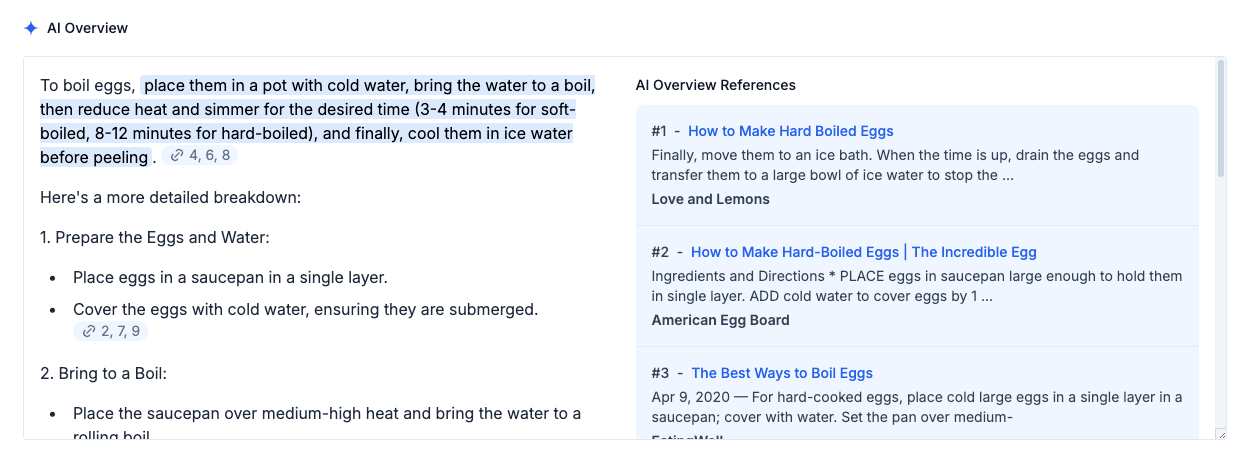Click the highlighted boil eggs summary text
The height and width of the screenshot is (465, 1250).
(320, 110)
